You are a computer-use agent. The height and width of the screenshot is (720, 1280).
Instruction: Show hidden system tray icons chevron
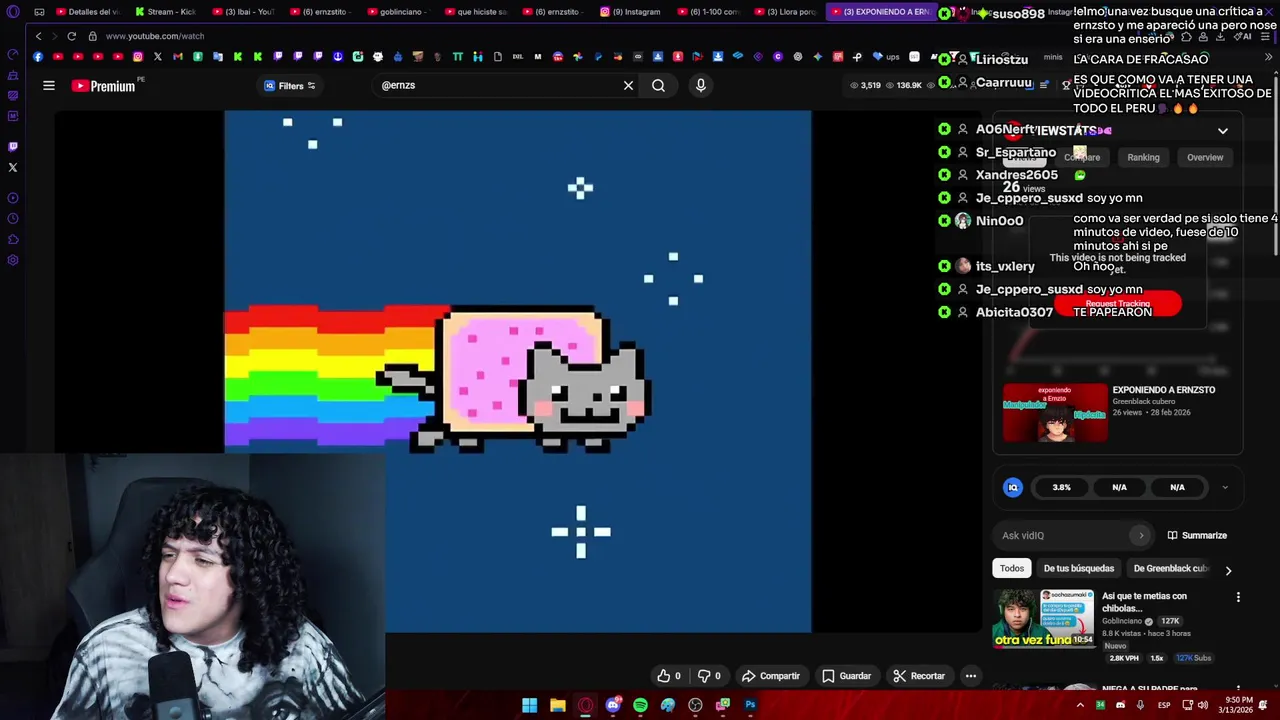1080,705
